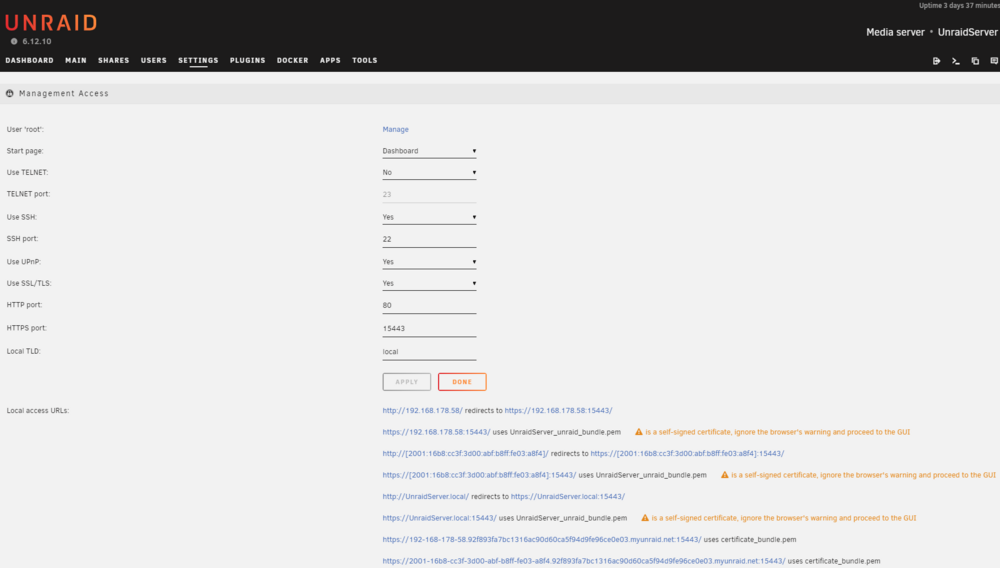Open the Use TELNET dropdown
1000x568 pixels.
click(429, 173)
